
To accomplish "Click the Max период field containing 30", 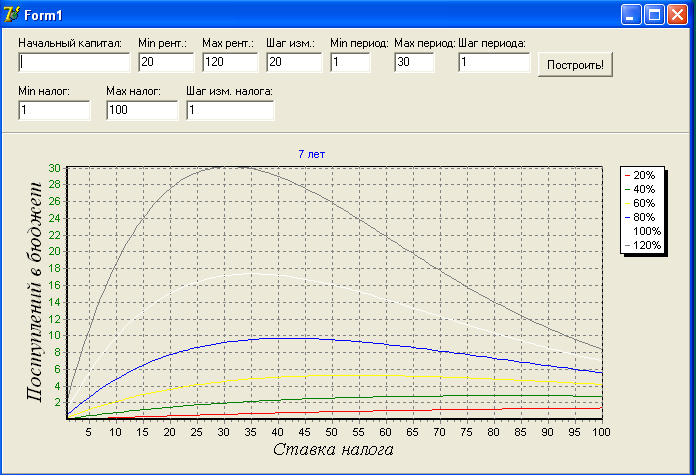I will tap(414, 62).
